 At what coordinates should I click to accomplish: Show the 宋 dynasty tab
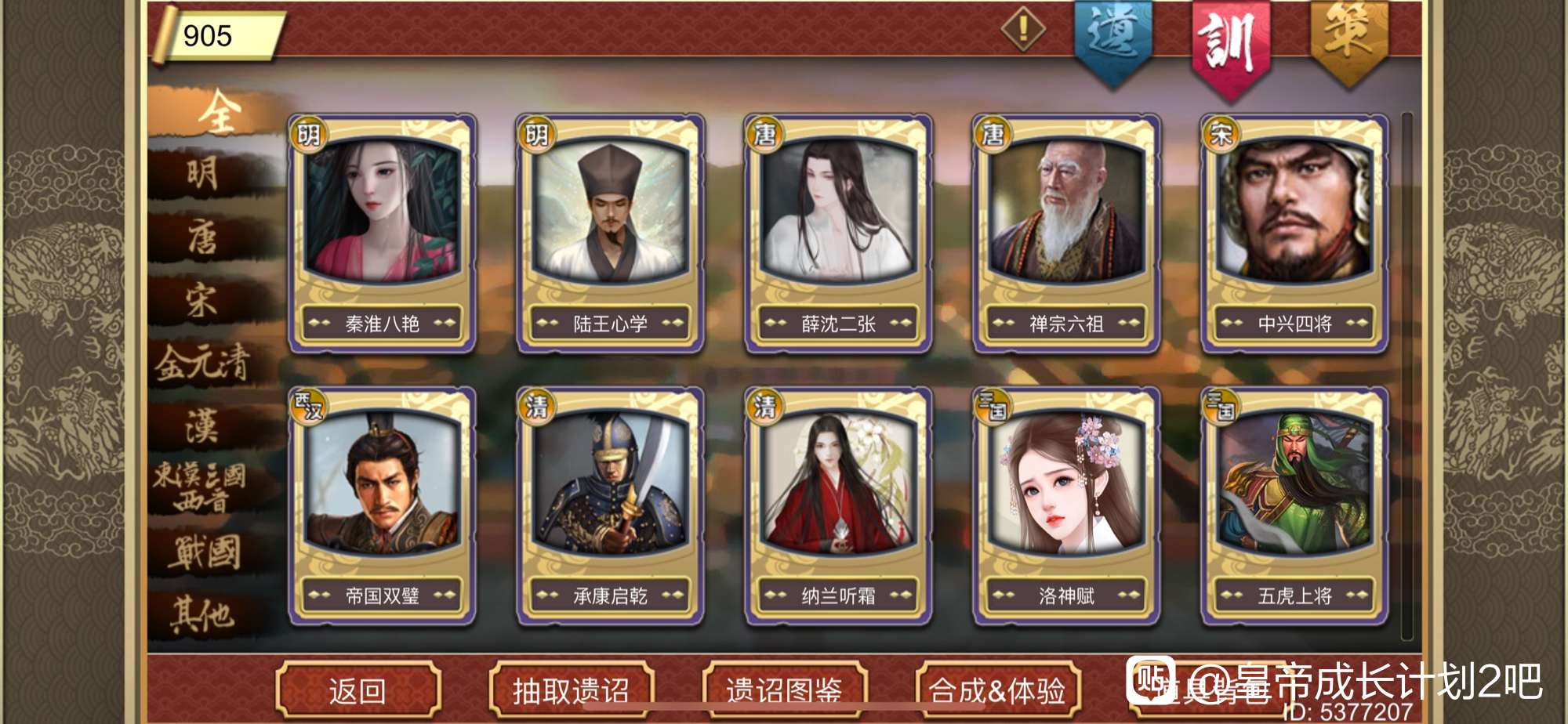[x=204, y=300]
